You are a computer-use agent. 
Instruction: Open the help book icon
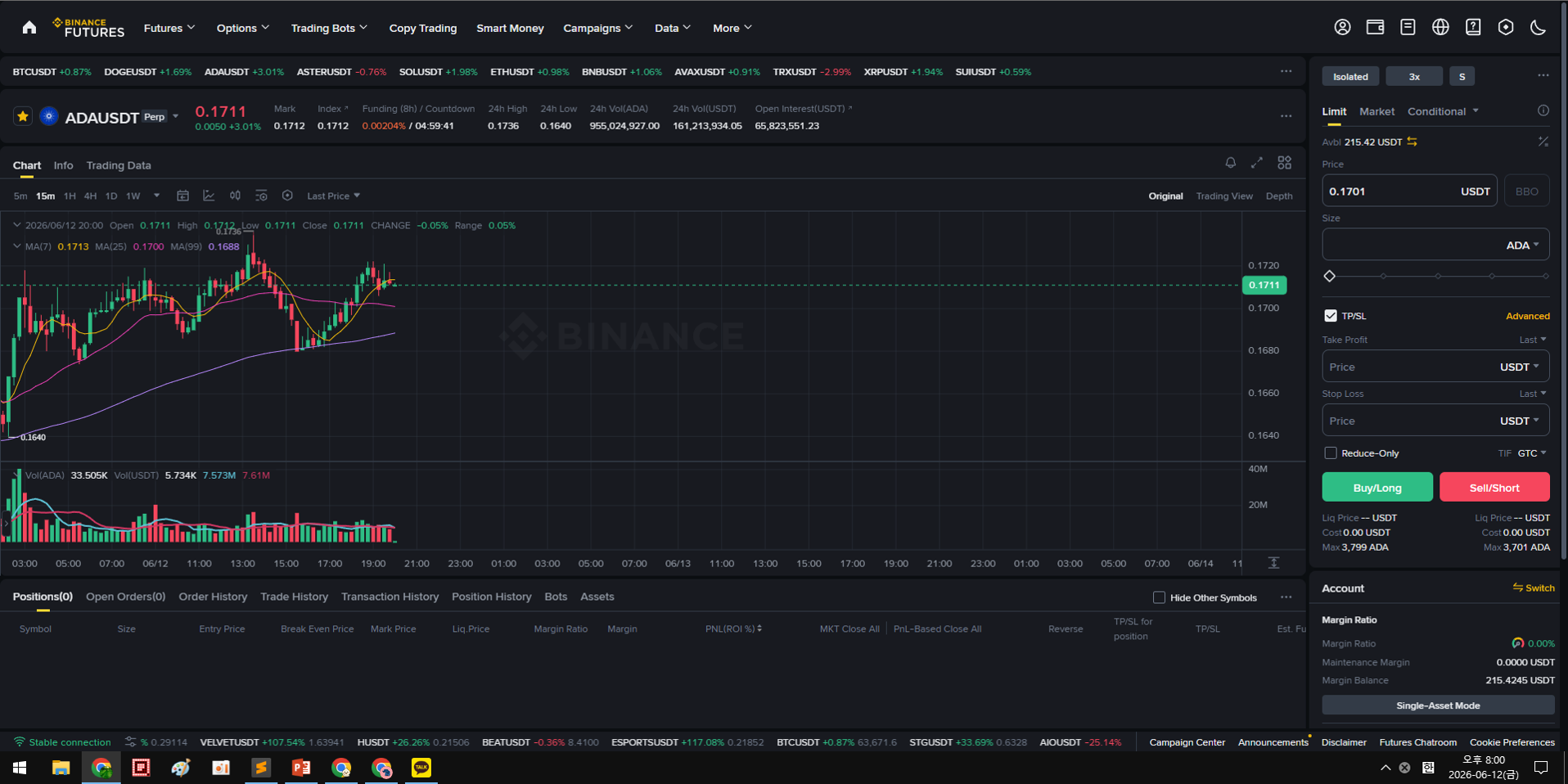1473,27
